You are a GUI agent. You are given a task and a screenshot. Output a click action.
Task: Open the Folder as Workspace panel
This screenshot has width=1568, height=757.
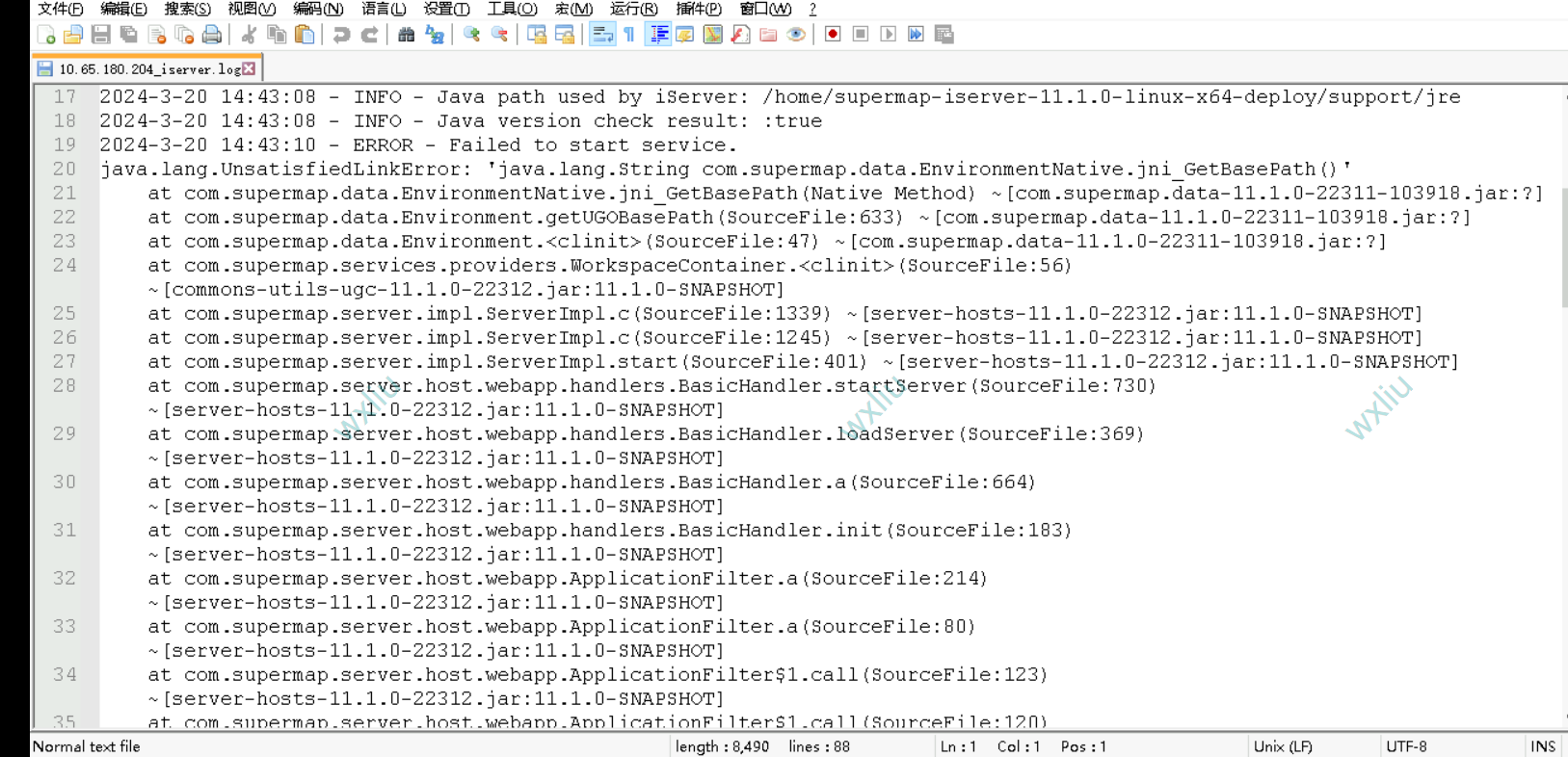coord(768,35)
